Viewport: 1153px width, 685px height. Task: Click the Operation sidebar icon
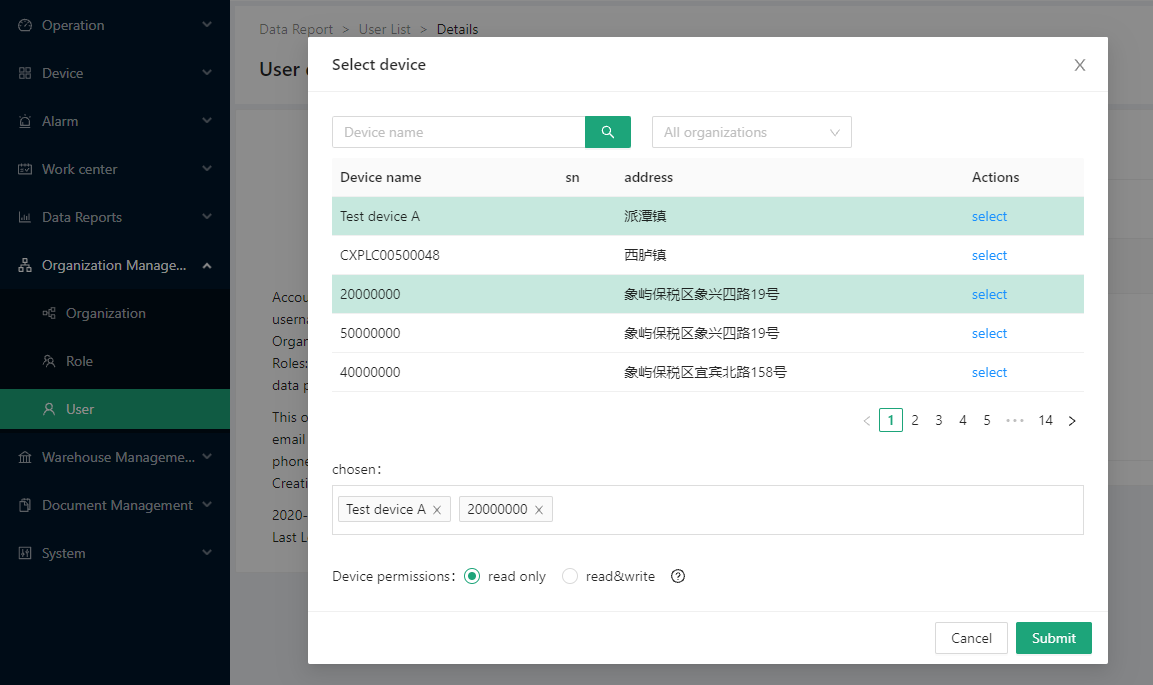[x=25, y=25]
